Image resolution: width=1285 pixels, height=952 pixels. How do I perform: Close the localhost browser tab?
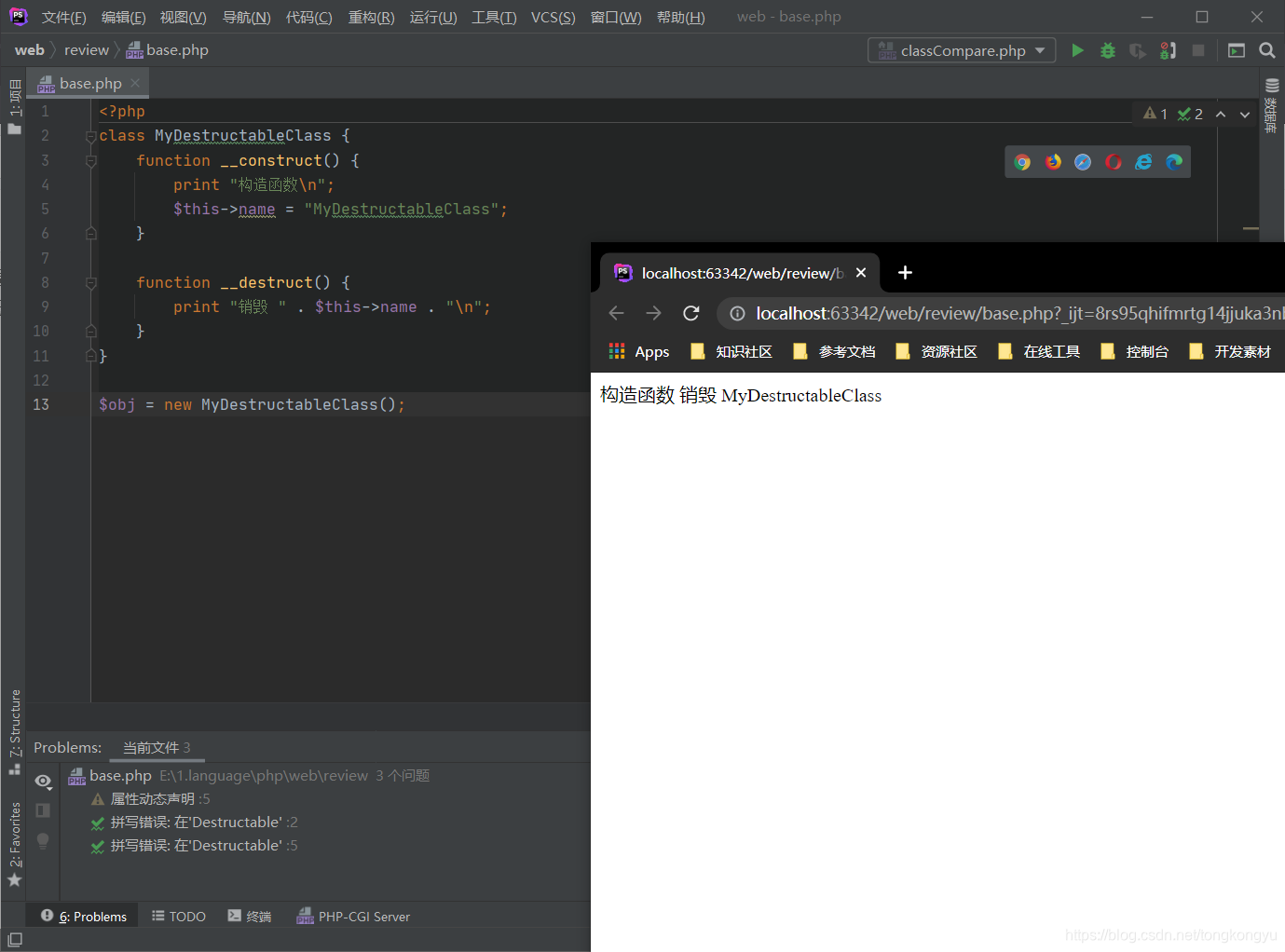[861, 273]
